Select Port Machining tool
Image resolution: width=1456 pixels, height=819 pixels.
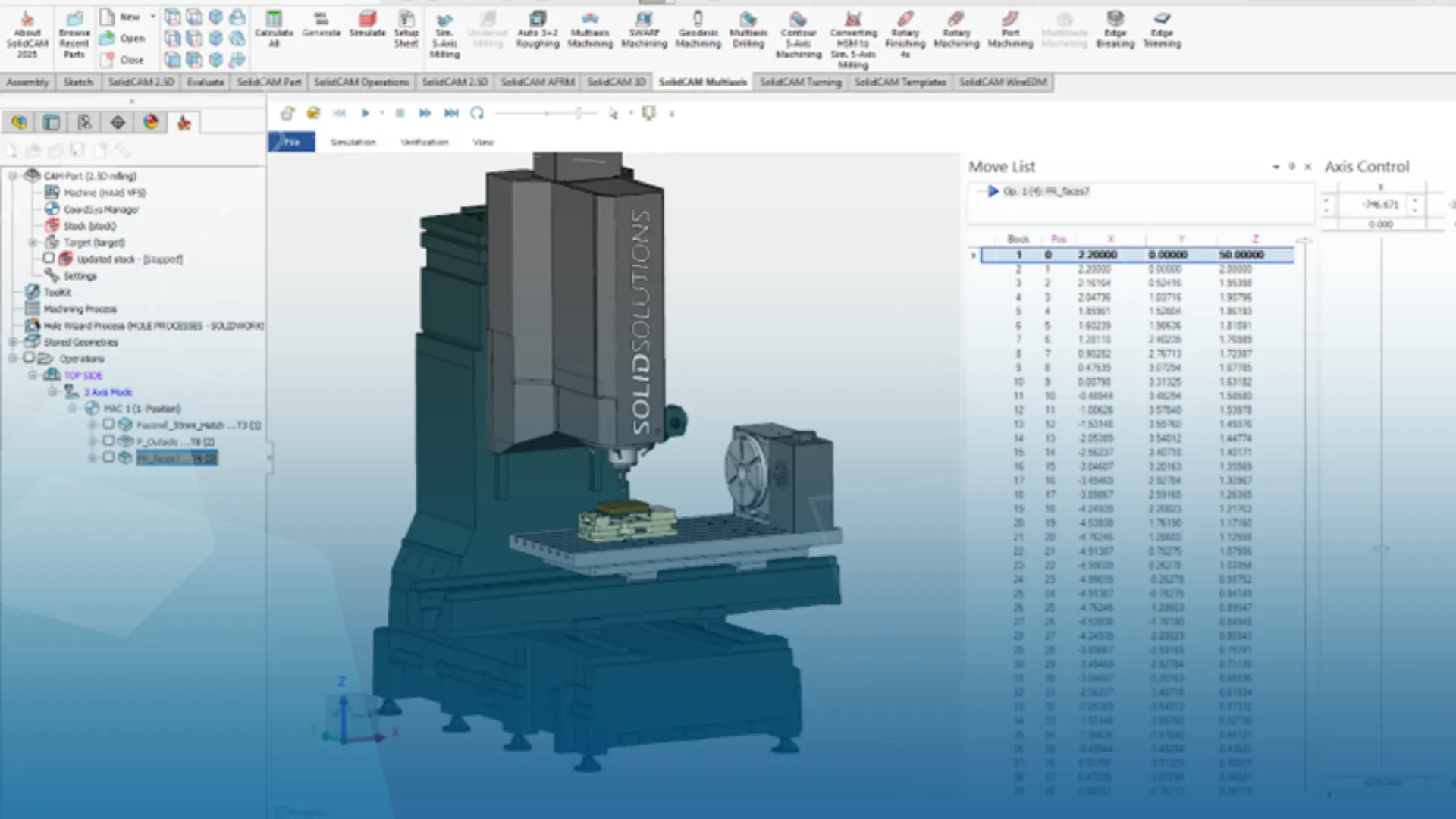pos(1010,29)
